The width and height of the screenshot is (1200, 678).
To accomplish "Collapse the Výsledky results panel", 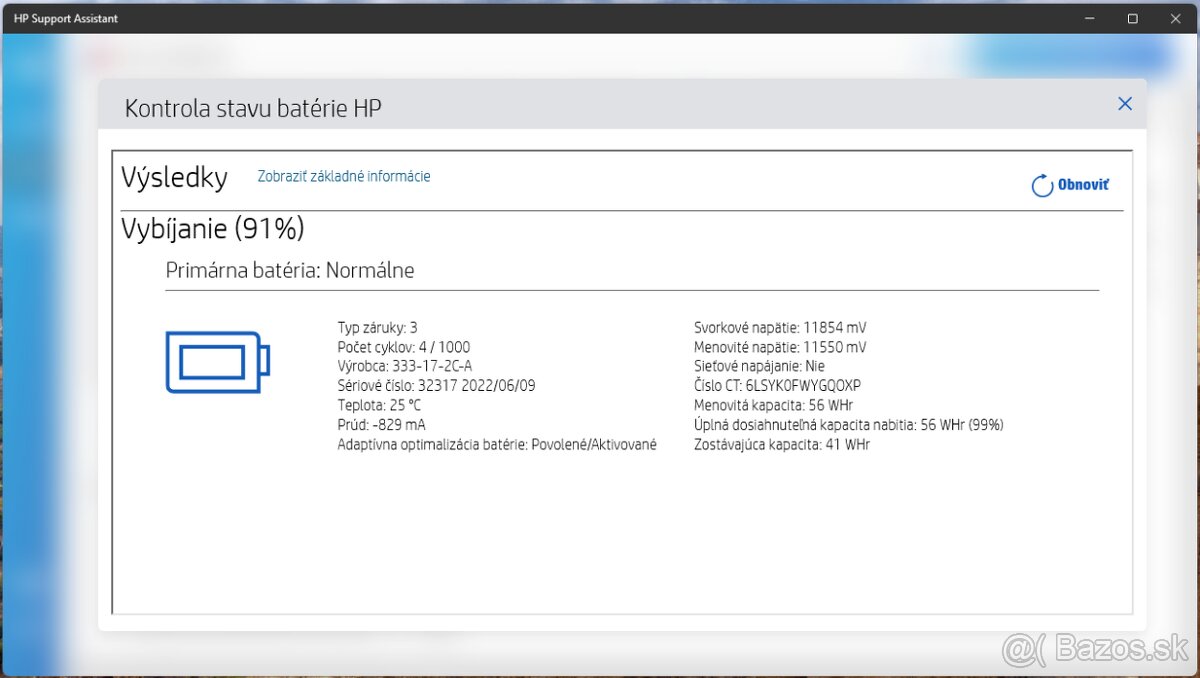I will [x=174, y=177].
